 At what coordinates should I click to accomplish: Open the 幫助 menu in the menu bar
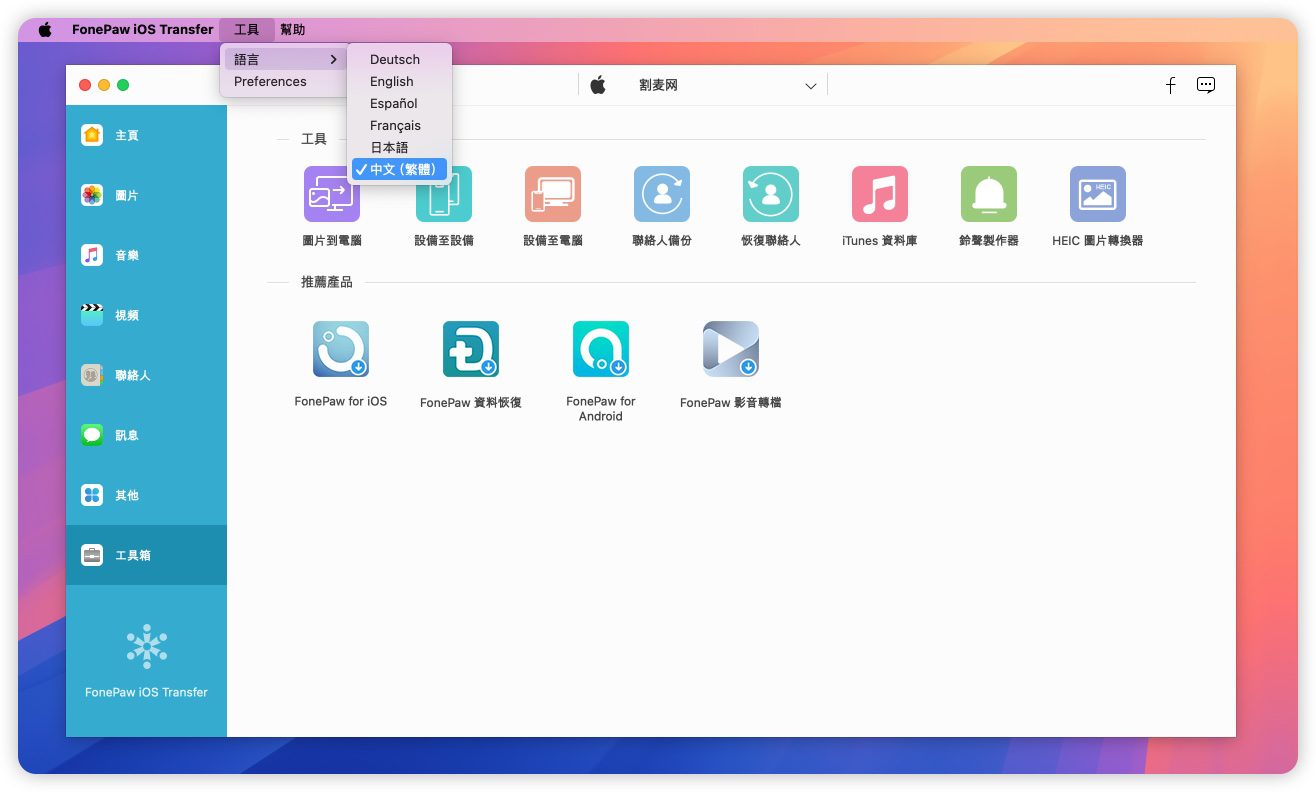(293, 30)
